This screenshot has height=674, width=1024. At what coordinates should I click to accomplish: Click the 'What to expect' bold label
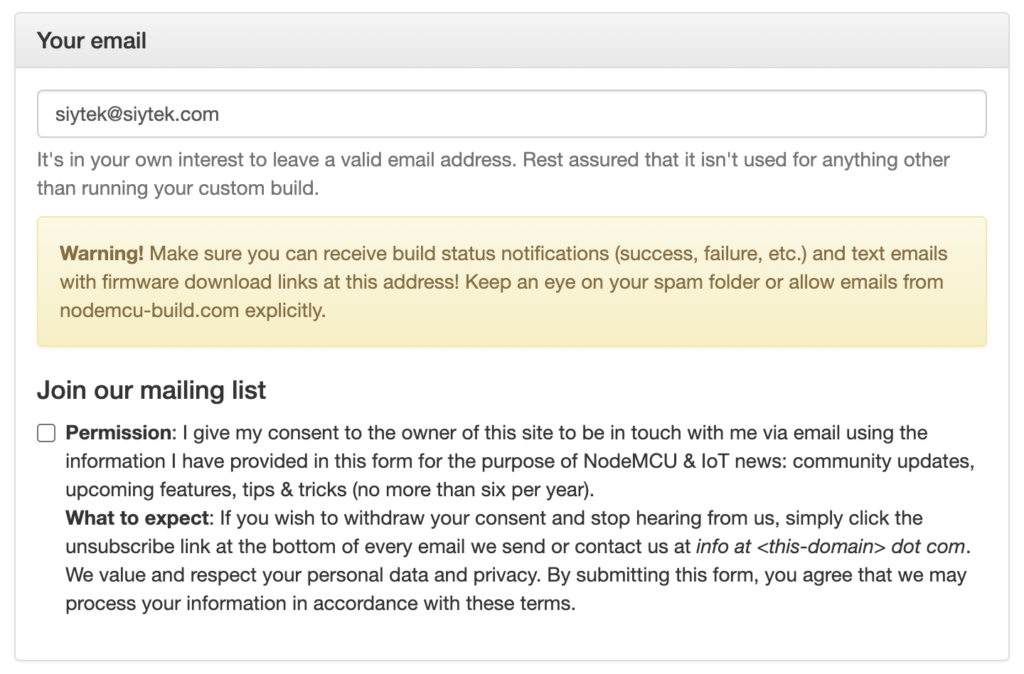coord(137,518)
